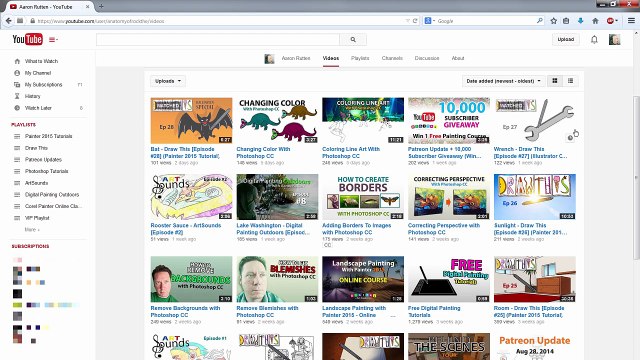The width and height of the screenshot is (640, 360).
Task: Click the Upload button
Action: pyautogui.click(x=566, y=39)
